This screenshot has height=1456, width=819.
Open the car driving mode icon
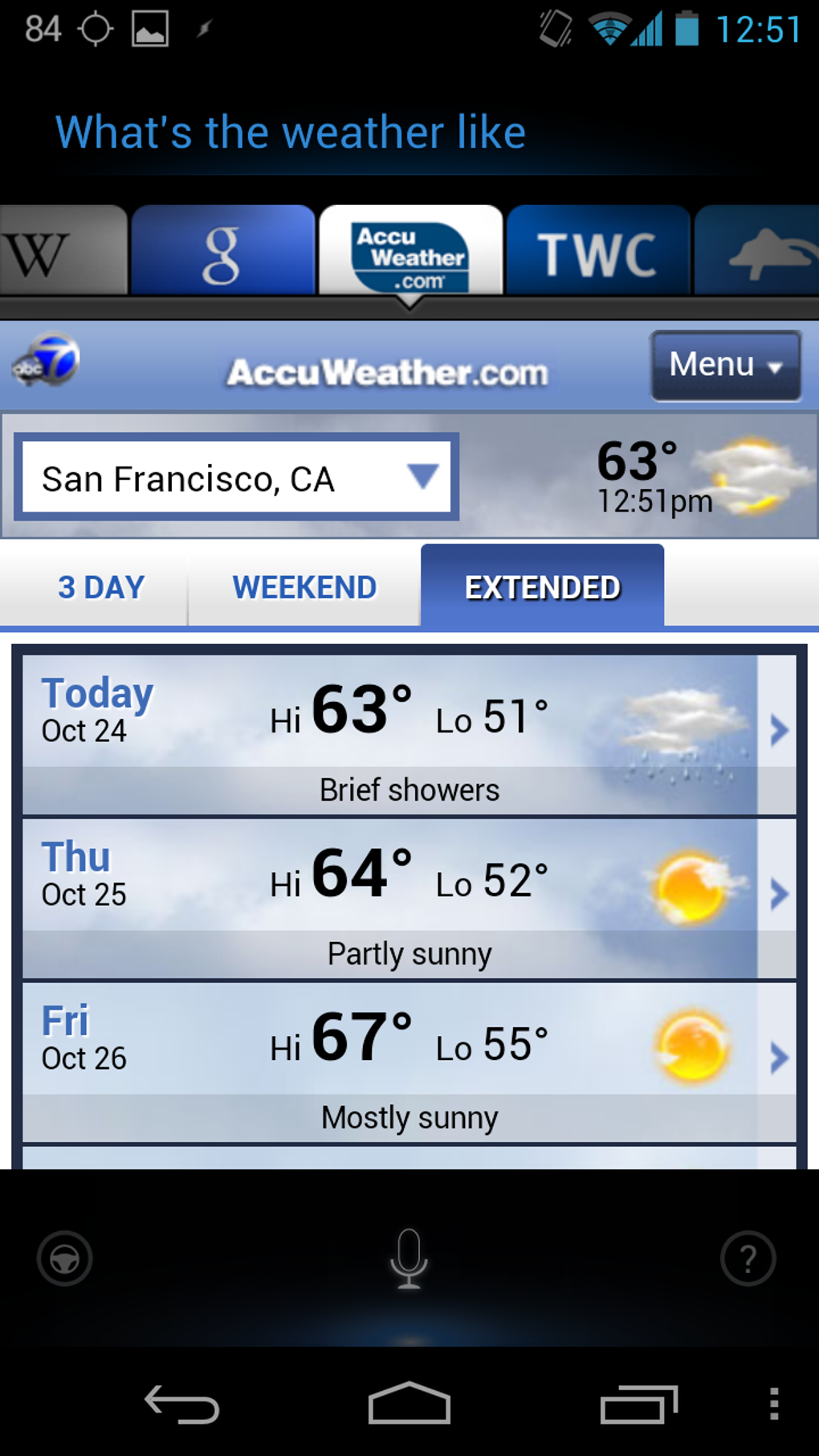(x=64, y=1258)
